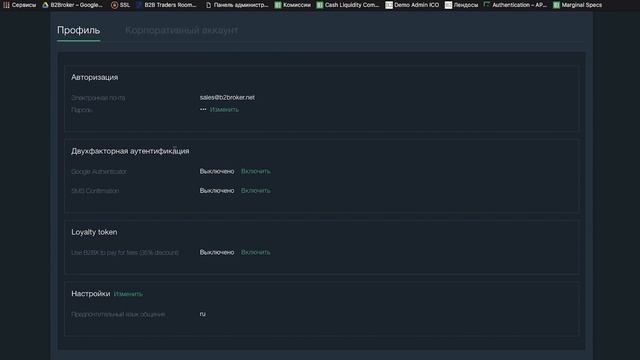Enable the B2BX loyalty token fee discount
Viewport: 640px width, 360px height.
[256, 253]
